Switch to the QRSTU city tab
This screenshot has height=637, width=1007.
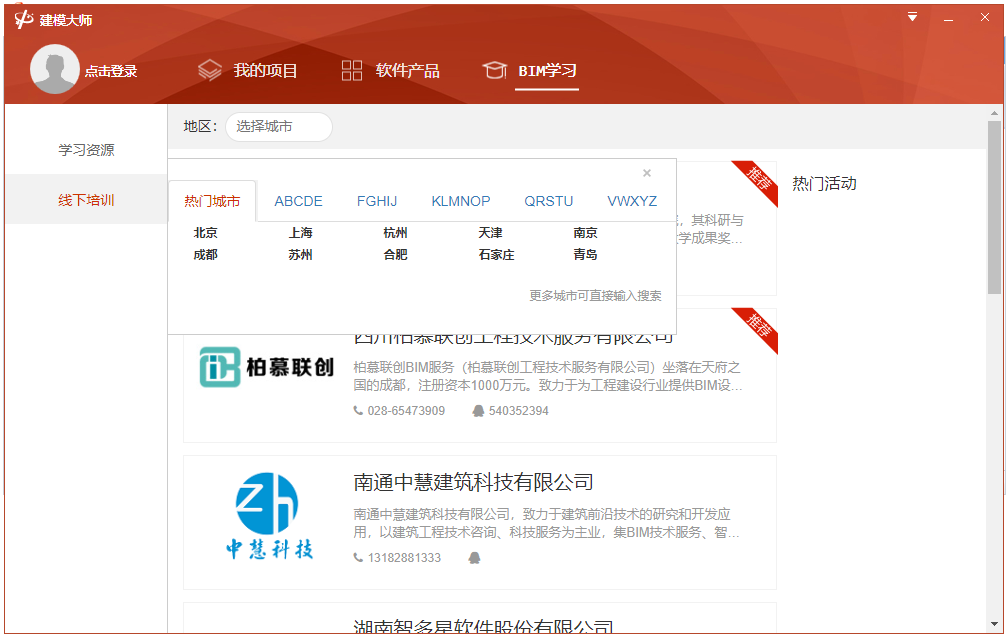point(548,201)
